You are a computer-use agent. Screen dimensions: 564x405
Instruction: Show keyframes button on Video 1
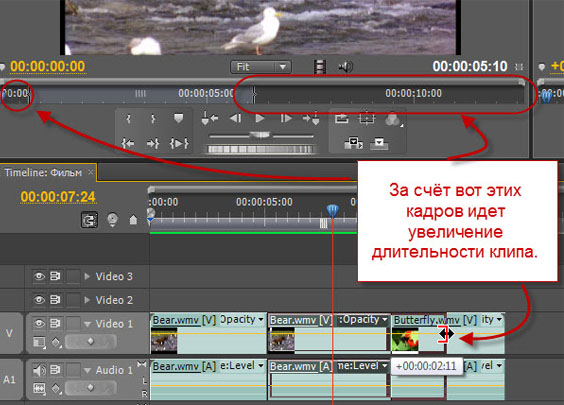56,342
